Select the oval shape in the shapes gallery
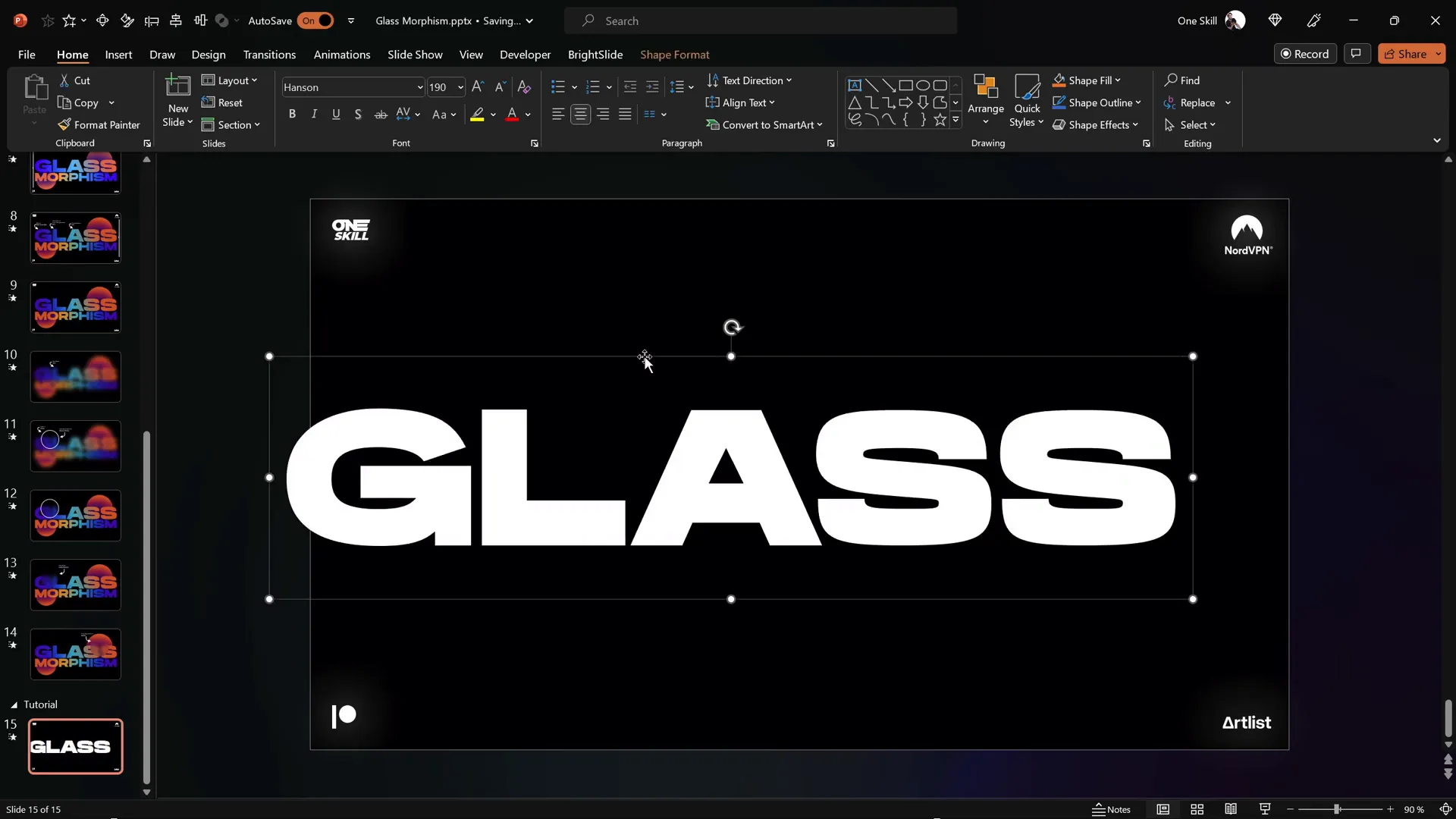The image size is (1456, 819). (923, 85)
